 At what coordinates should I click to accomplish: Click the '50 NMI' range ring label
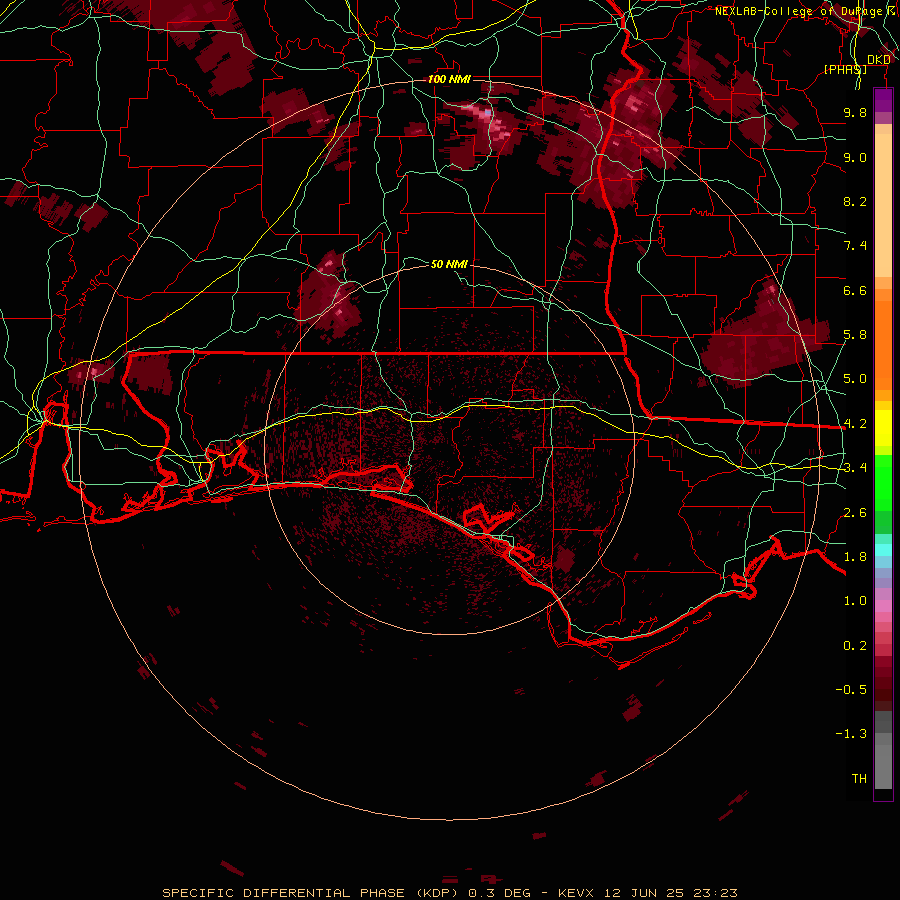tap(449, 264)
